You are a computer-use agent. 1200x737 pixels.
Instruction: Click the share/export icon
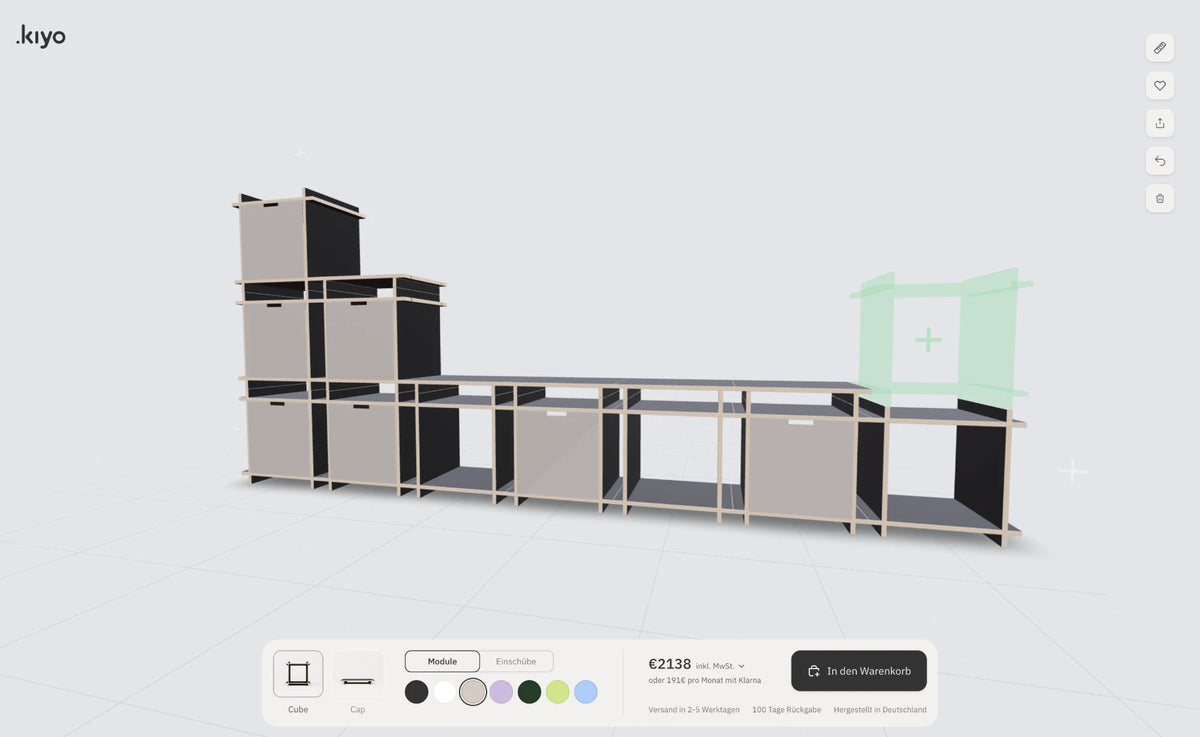[1160, 123]
